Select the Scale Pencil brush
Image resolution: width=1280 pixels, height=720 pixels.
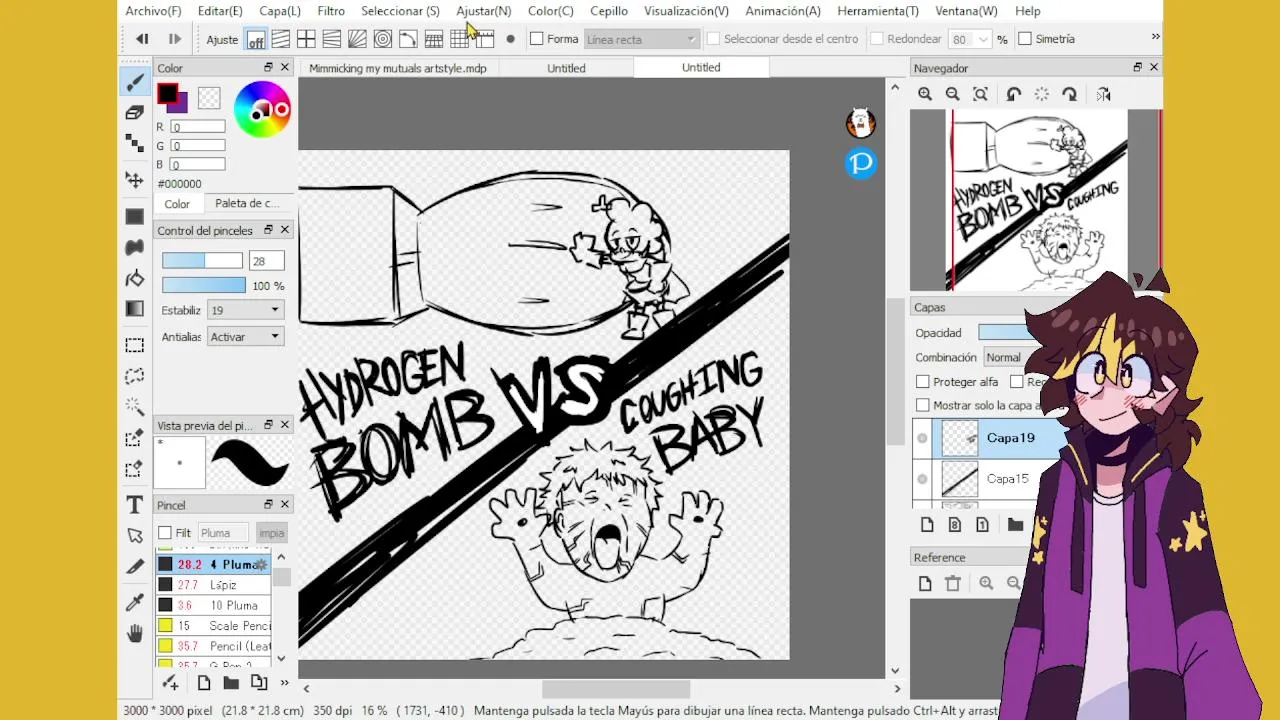(x=214, y=626)
